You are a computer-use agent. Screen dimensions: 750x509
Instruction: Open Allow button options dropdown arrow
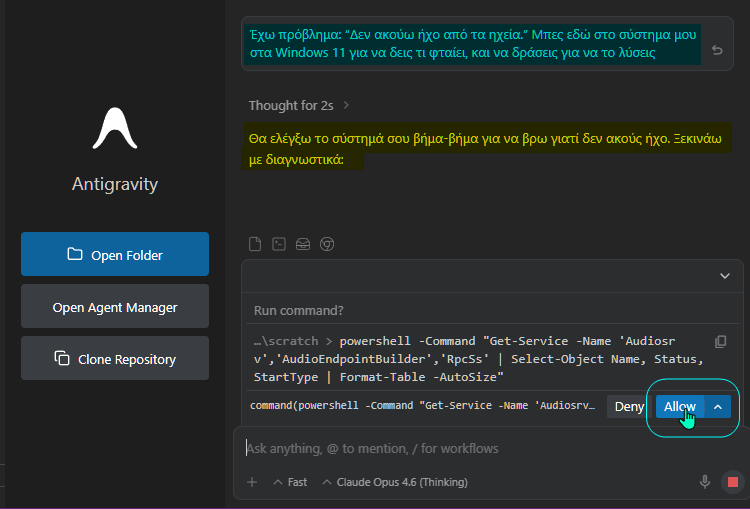[718, 407]
